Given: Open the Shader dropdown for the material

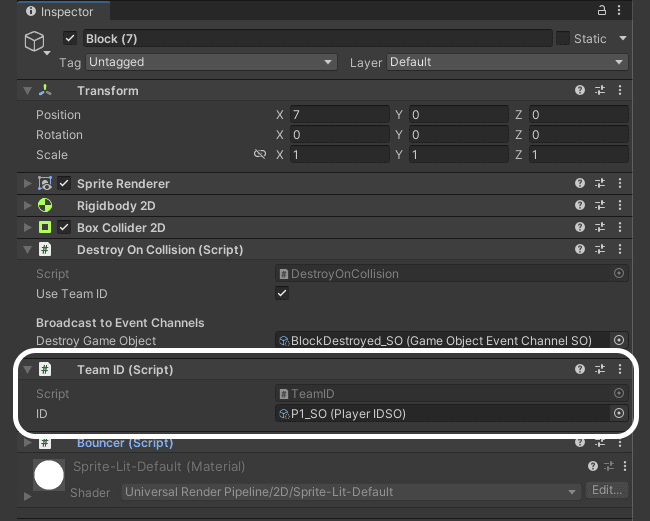Looking at the screenshot, I should point(350,492).
